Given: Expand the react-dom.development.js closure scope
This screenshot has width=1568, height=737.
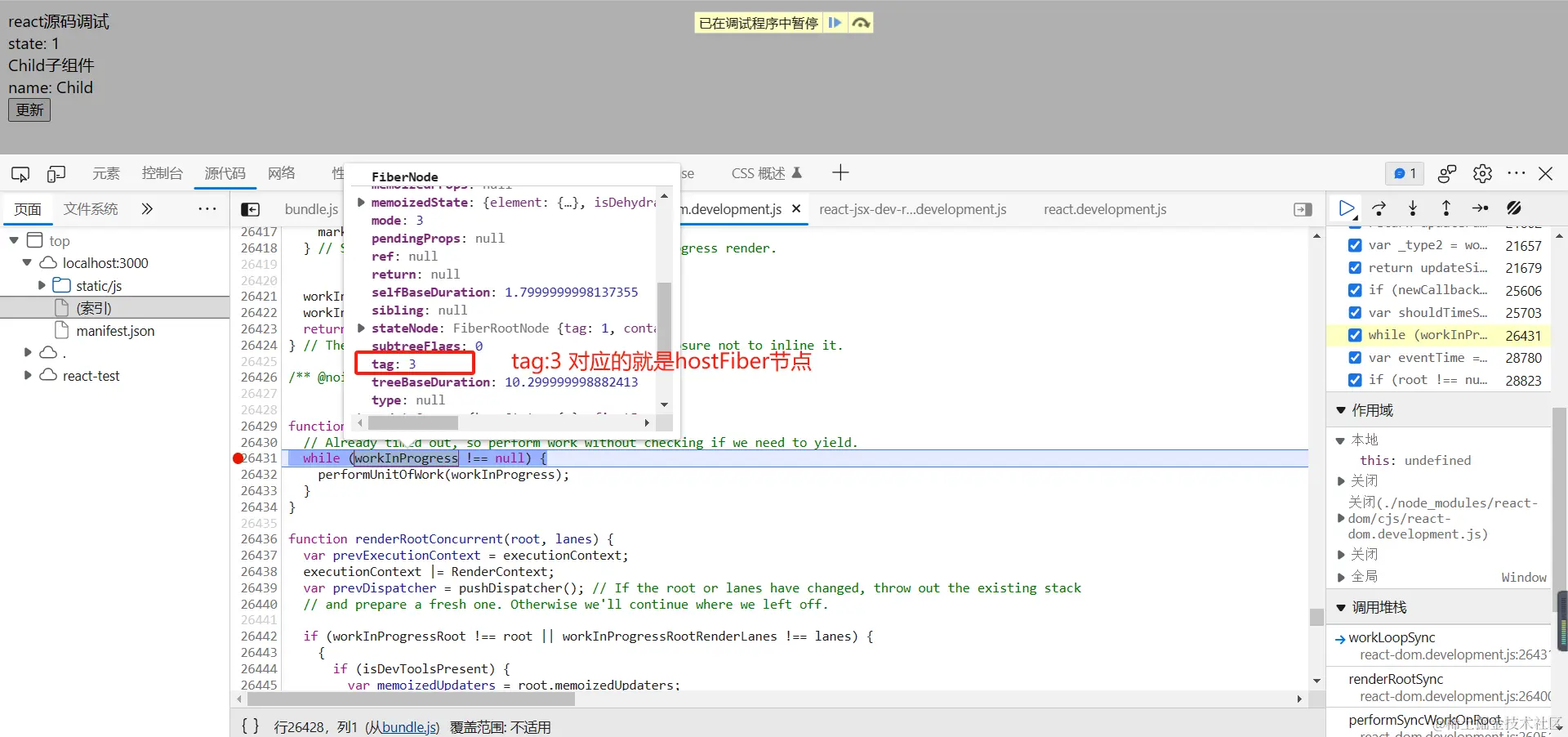Looking at the screenshot, I should pyautogui.click(x=1340, y=518).
